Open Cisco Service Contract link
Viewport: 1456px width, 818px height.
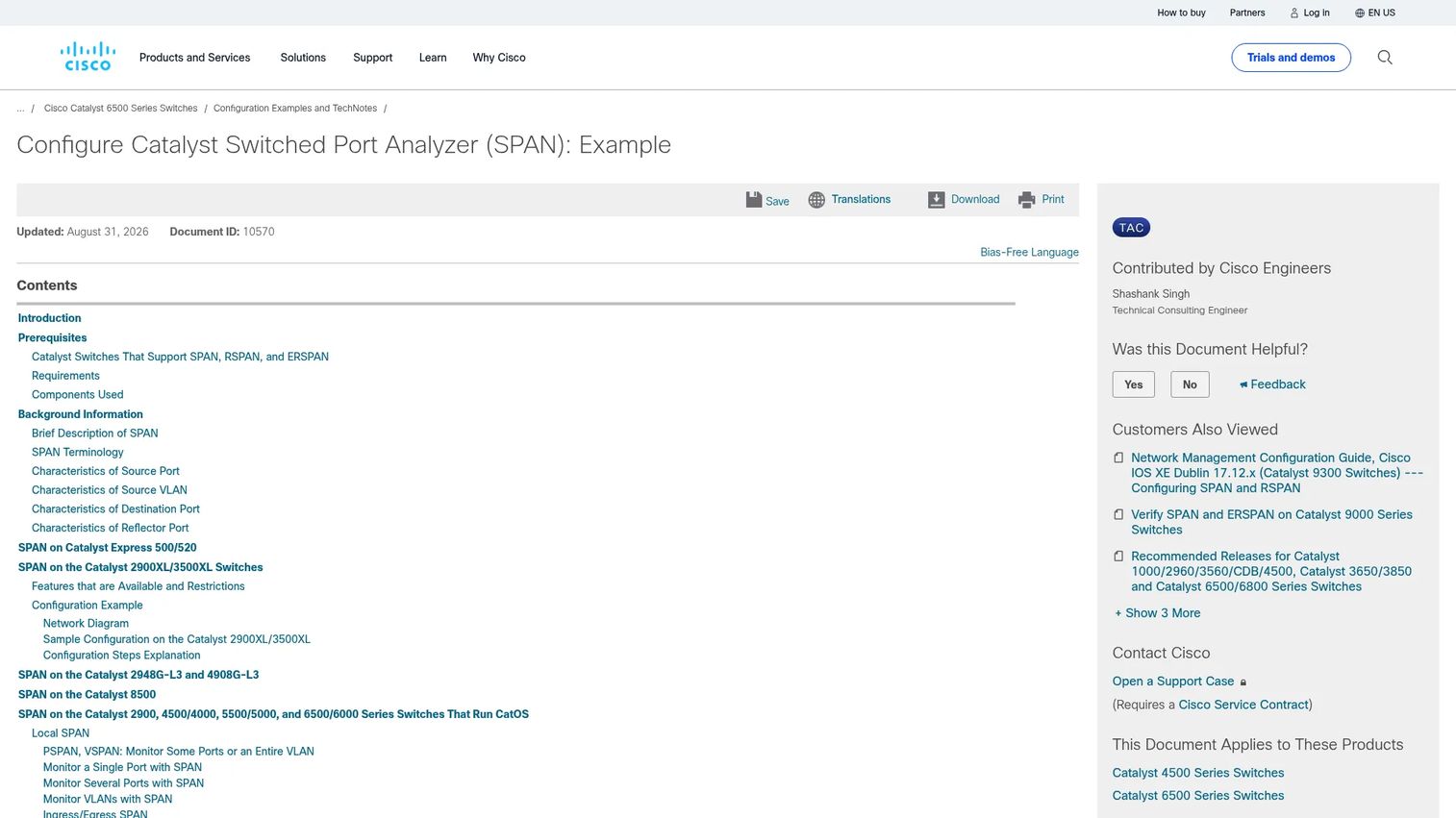pyautogui.click(x=1243, y=705)
